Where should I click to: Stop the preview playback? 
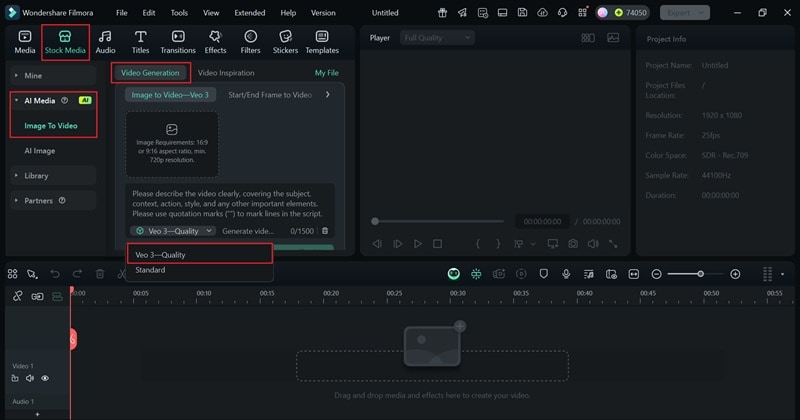[437, 244]
